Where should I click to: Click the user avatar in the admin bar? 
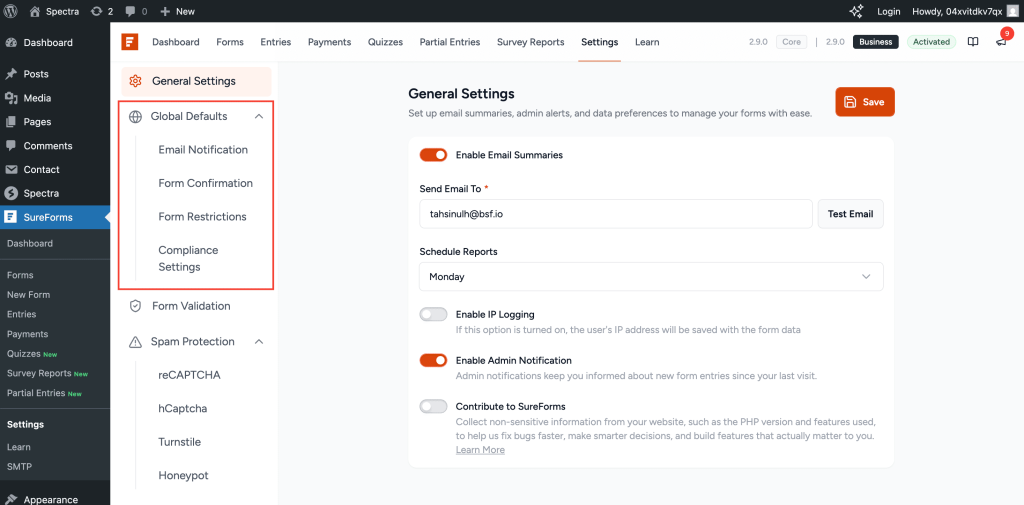(x=1012, y=11)
